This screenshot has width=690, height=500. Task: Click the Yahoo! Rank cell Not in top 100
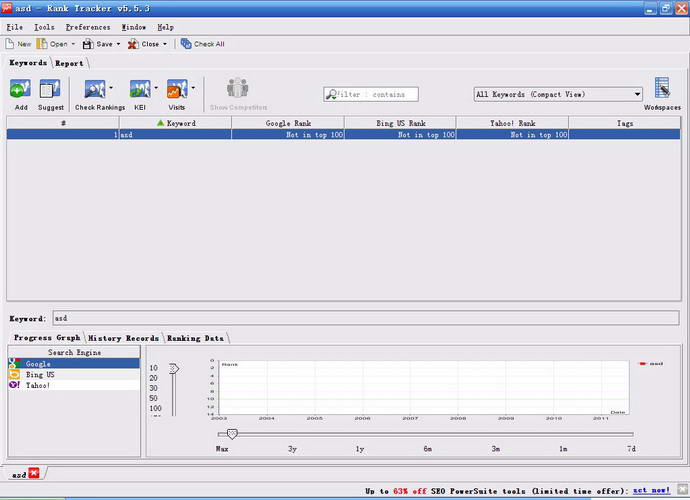point(513,135)
